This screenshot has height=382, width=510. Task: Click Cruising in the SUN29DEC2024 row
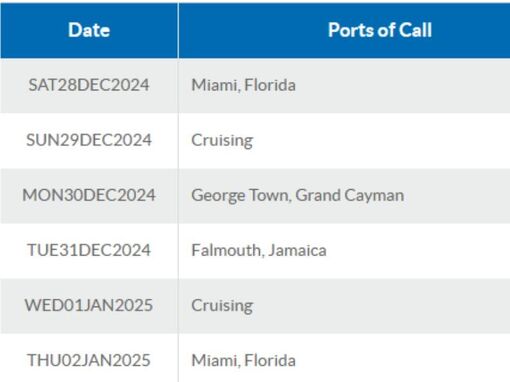pyautogui.click(x=222, y=141)
